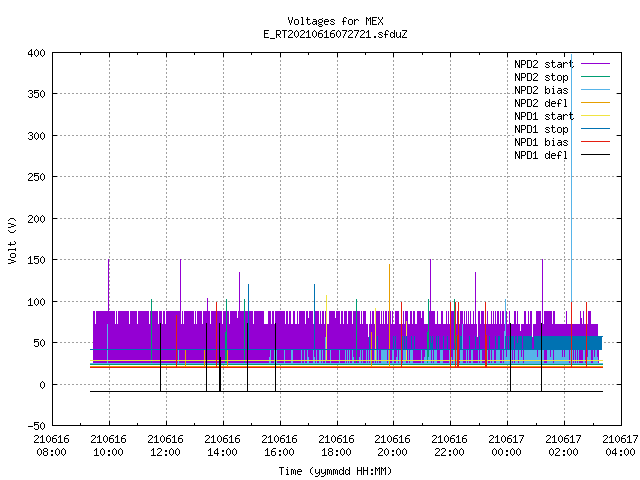Click the file name E_RT20210616072721.sfduZ
This screenshot has height=480, width=640.
point(335,34)
